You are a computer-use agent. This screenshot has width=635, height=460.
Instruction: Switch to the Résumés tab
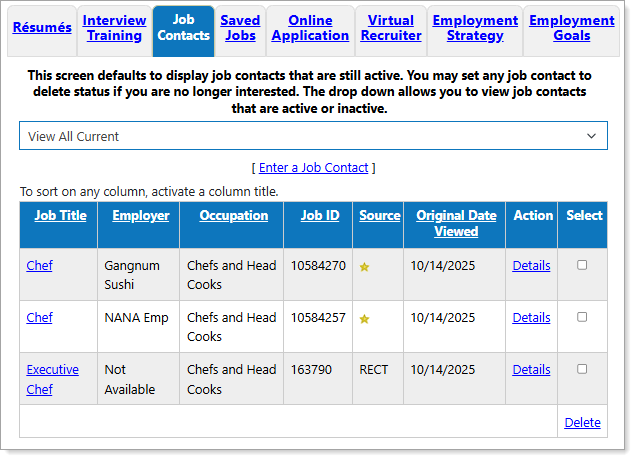coord(41,27)
